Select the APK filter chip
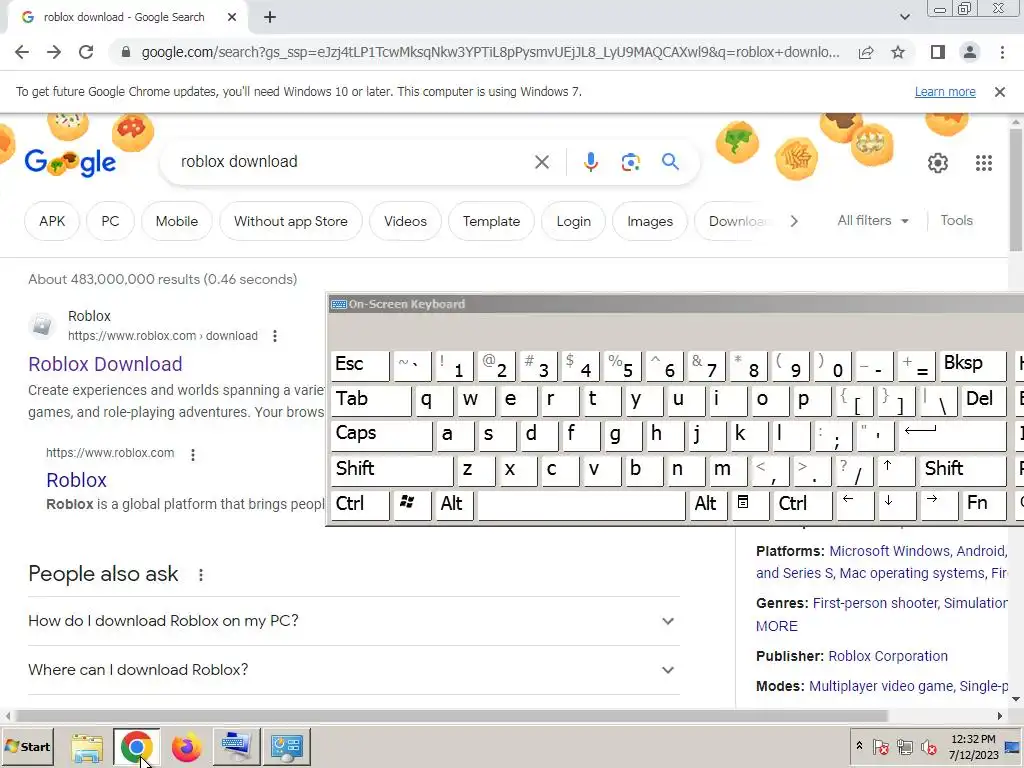 52,221
